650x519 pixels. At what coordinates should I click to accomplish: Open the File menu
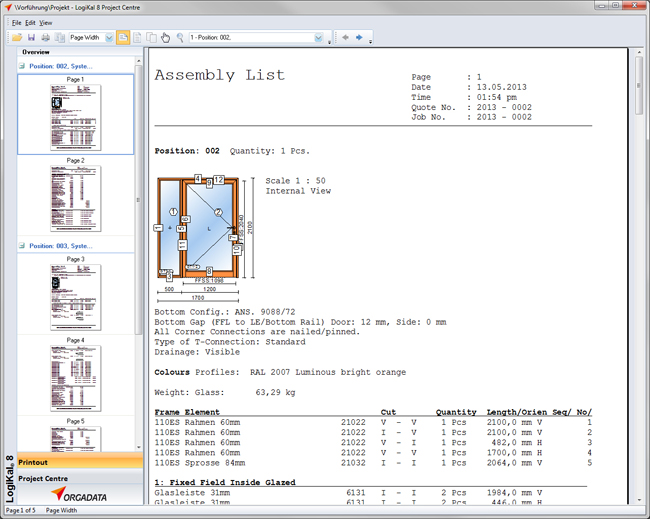pyautogui.click(x=16, y=23)
